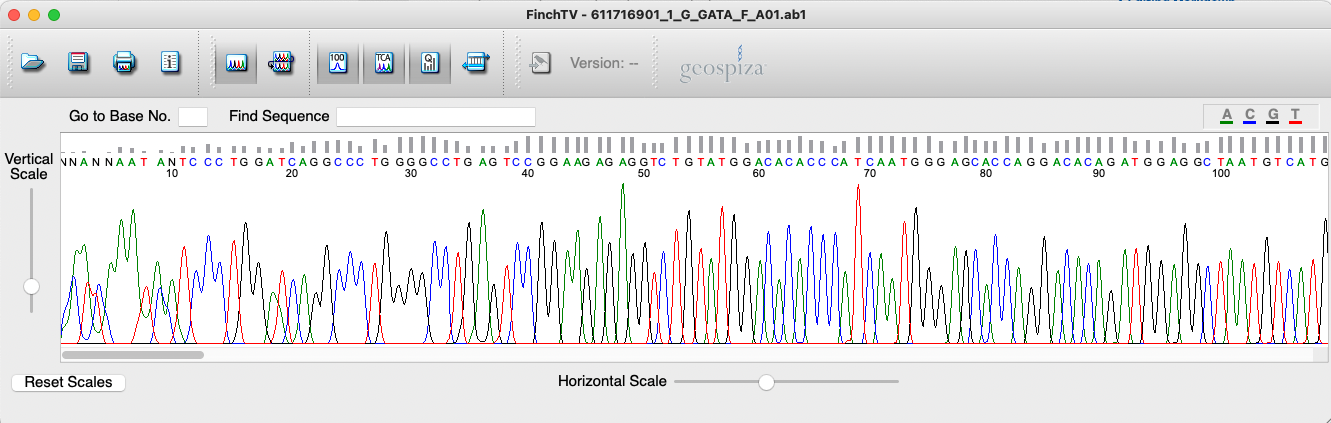The image size is (1331, 423).
Task: Open the file information icon
Action: click(170, 63)
